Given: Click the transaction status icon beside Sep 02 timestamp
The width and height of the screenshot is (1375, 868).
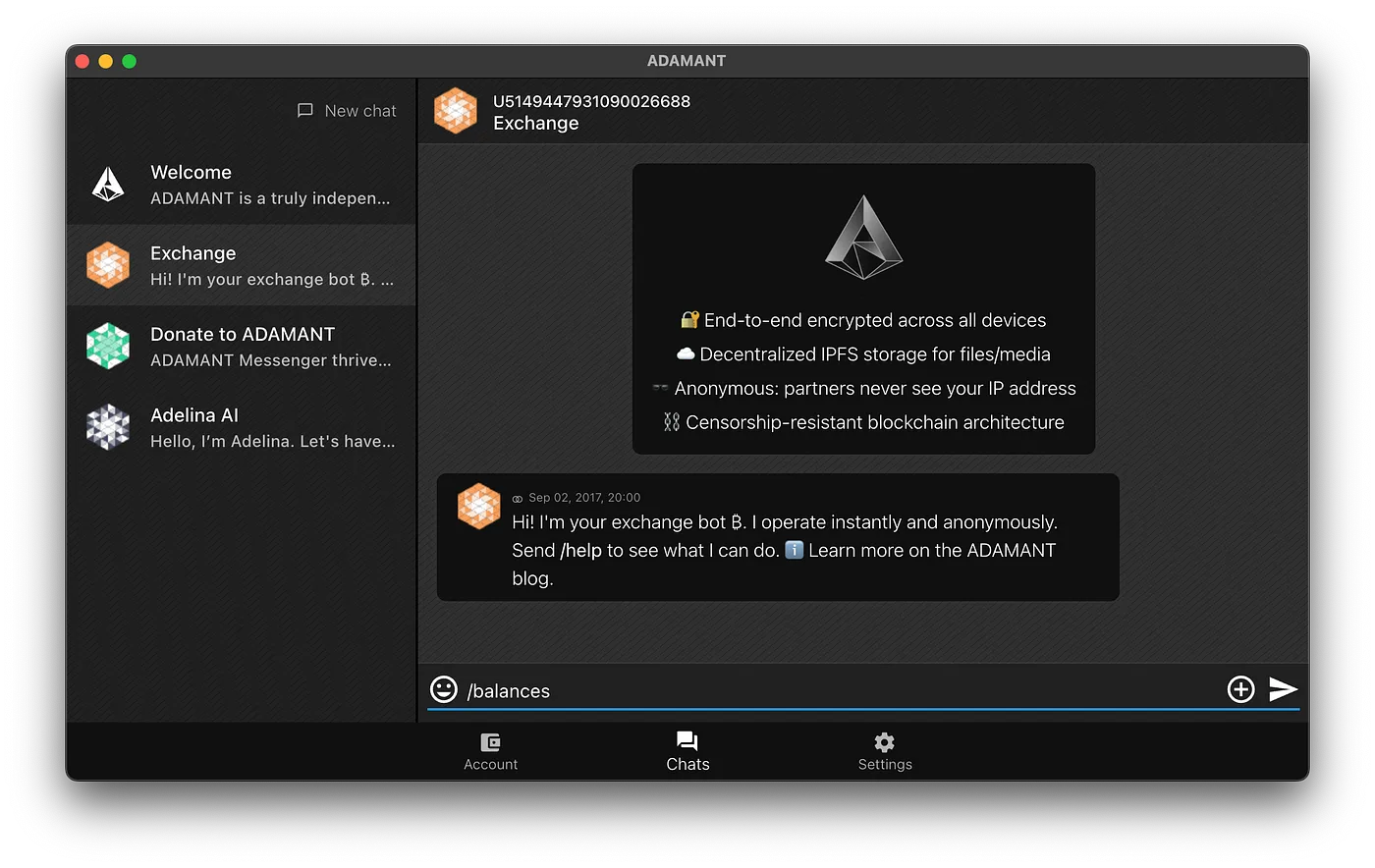Looking at the screenshot, I should (x=518, y=499).
